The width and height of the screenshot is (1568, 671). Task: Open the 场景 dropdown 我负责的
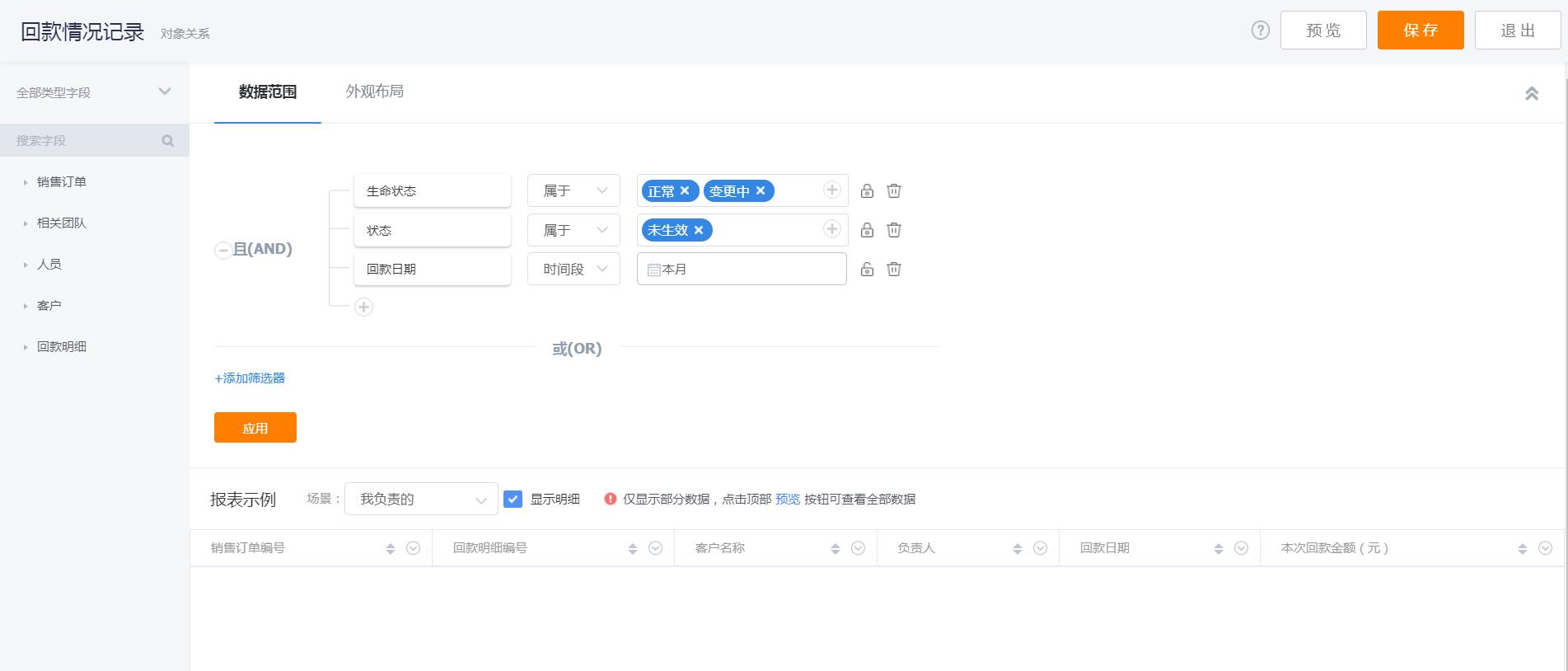(x=421, y=499)
